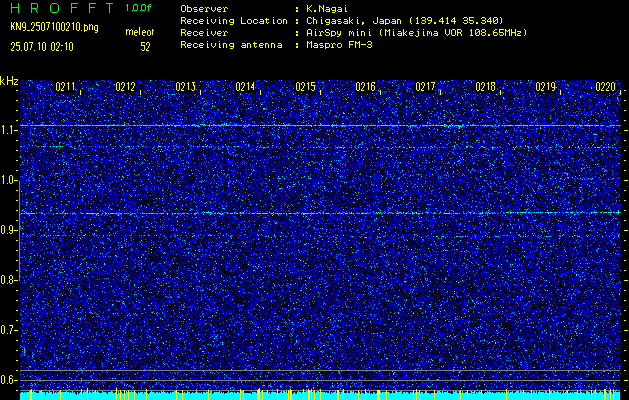
Task: Click the Receiver label
Action: [x=204, y=33]
